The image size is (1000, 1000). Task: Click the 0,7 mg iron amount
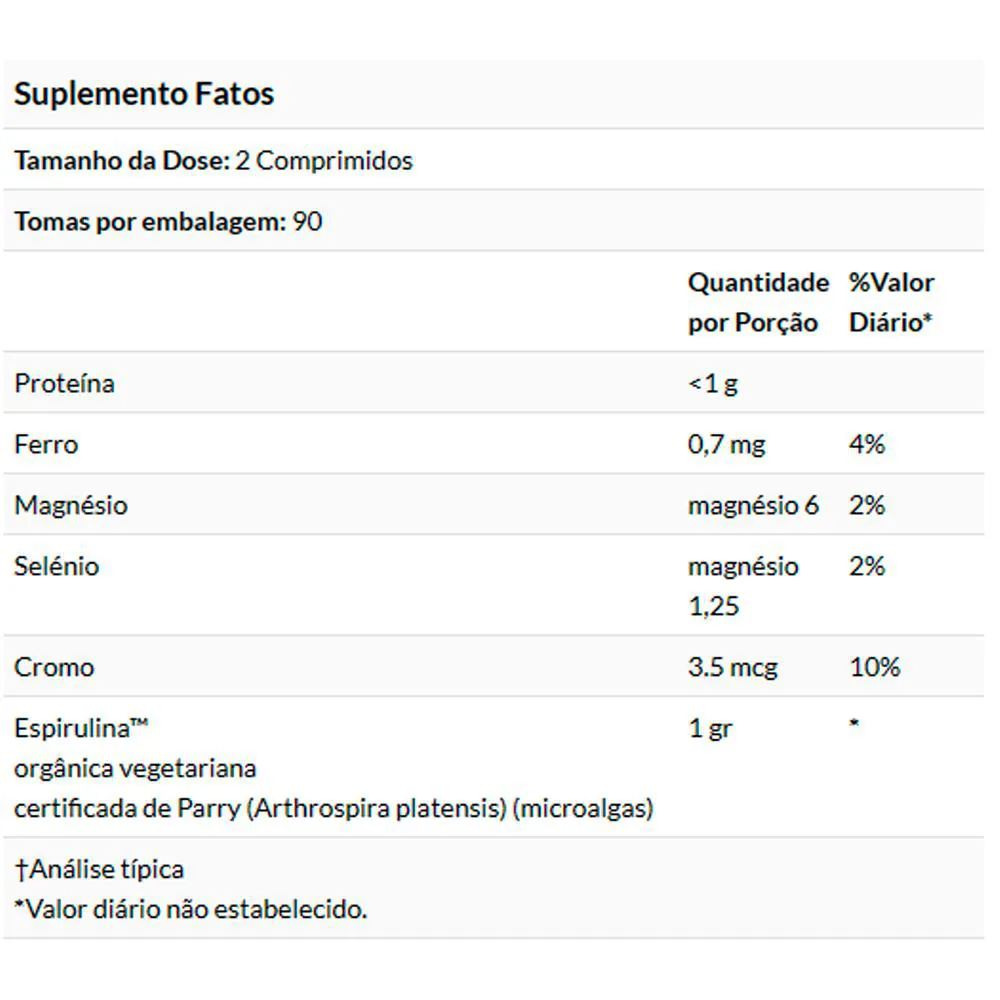click(x=726, y=445)
